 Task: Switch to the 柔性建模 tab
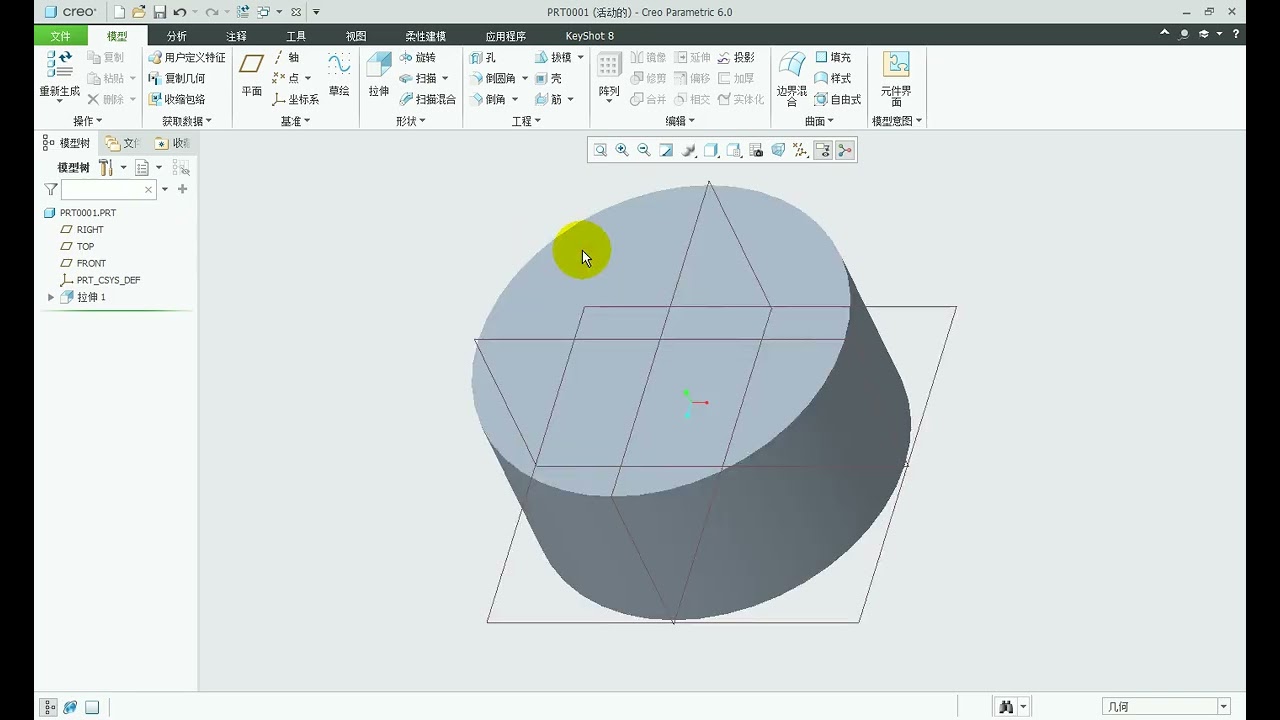click(x=425, y=36)
